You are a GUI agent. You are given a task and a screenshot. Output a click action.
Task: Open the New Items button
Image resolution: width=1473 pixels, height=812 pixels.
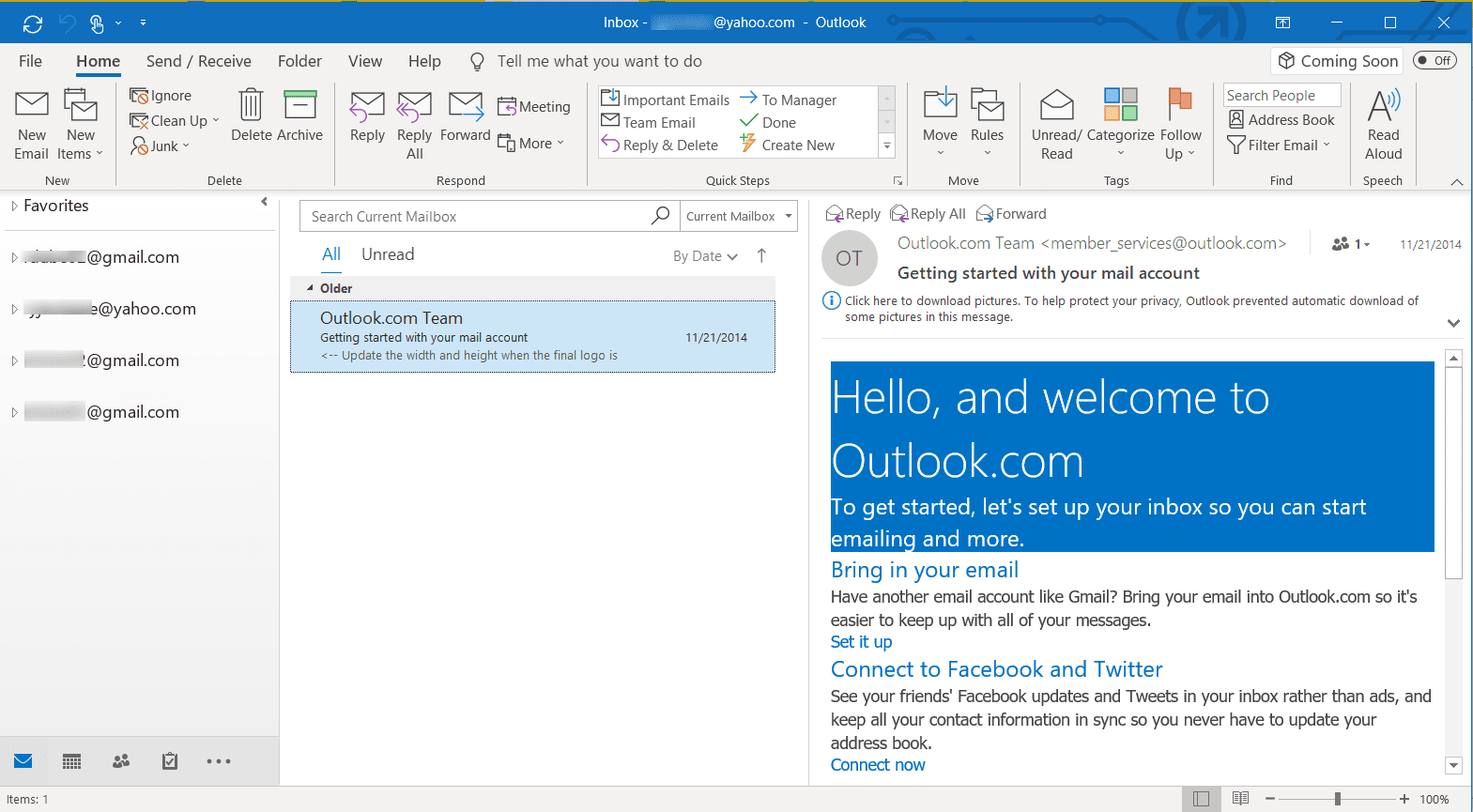(x=81, y=126)
